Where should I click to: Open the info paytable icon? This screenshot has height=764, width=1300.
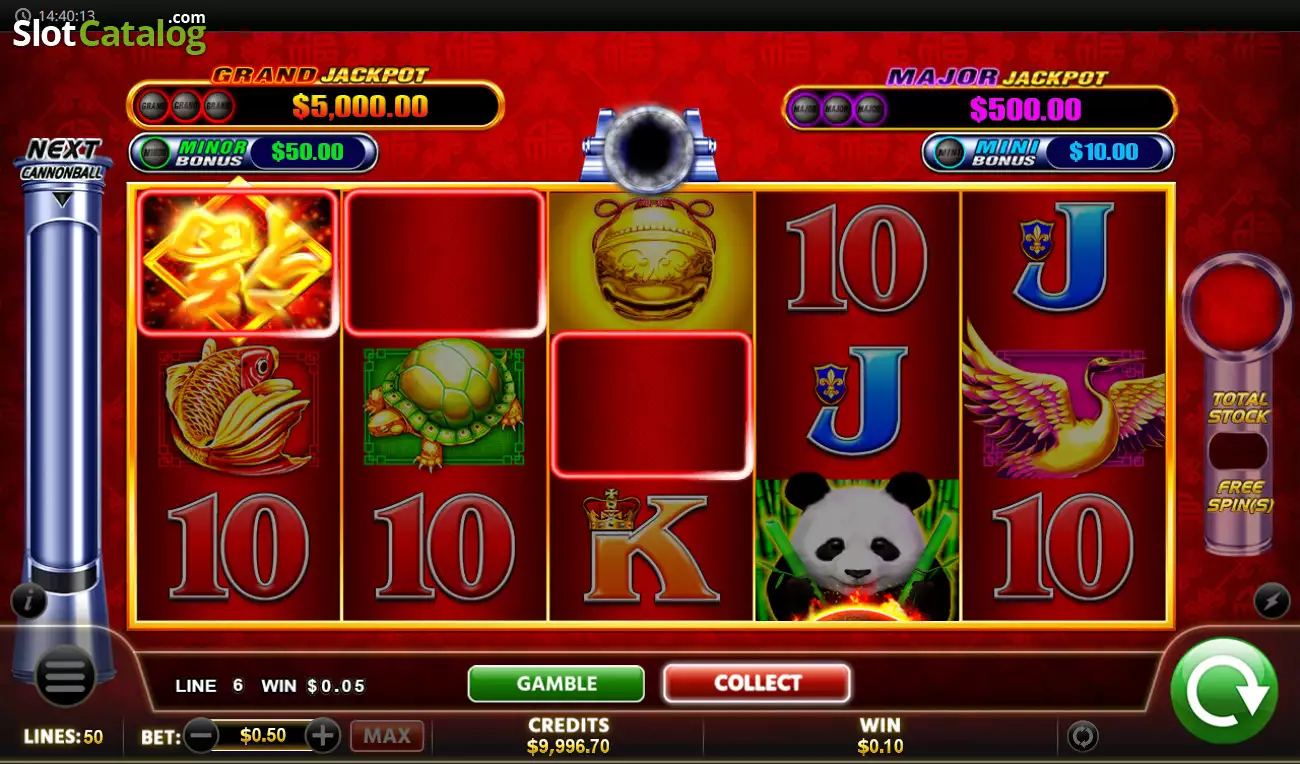point(30,601)
